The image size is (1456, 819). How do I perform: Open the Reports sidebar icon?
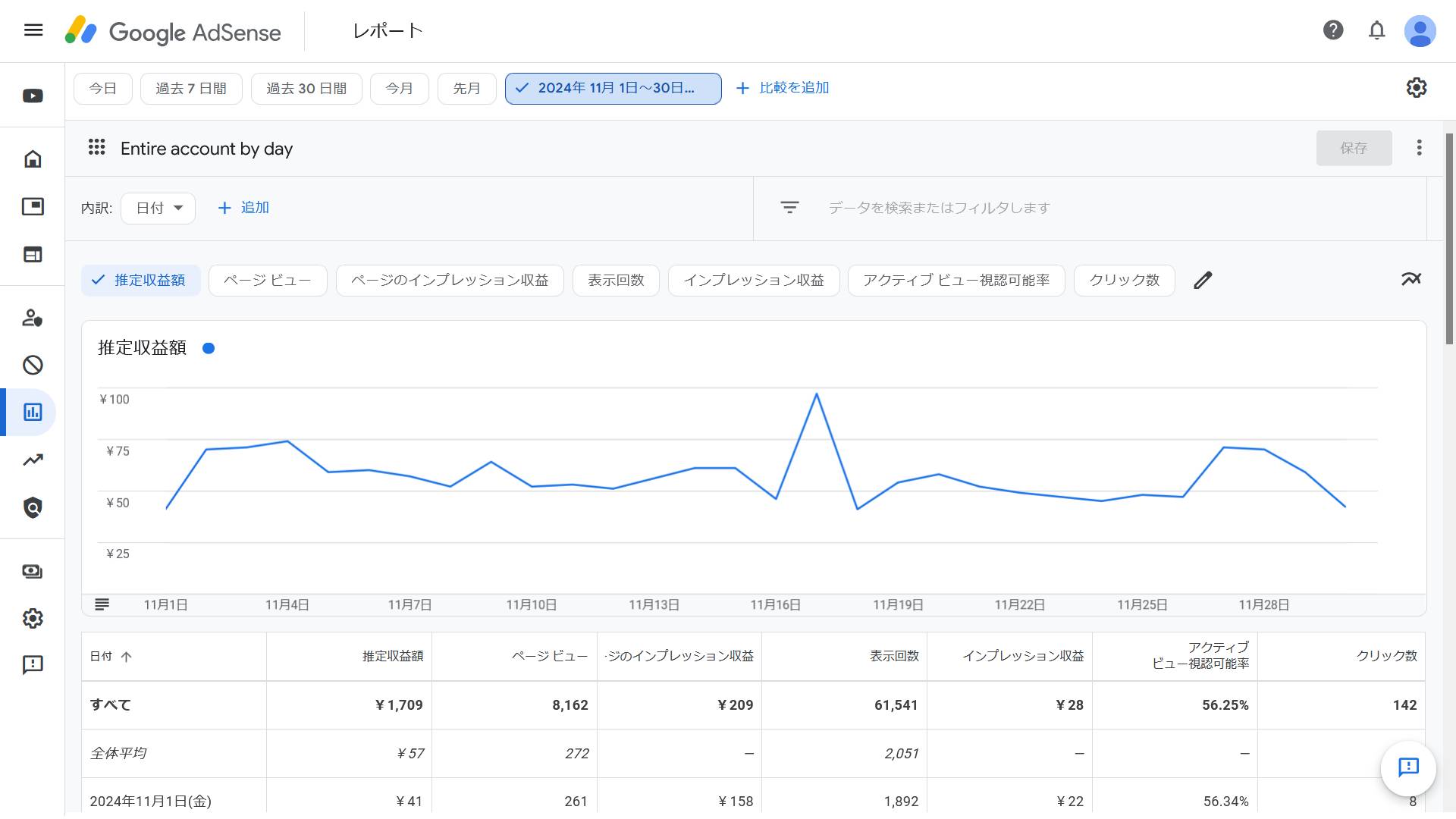coord(33,413)
